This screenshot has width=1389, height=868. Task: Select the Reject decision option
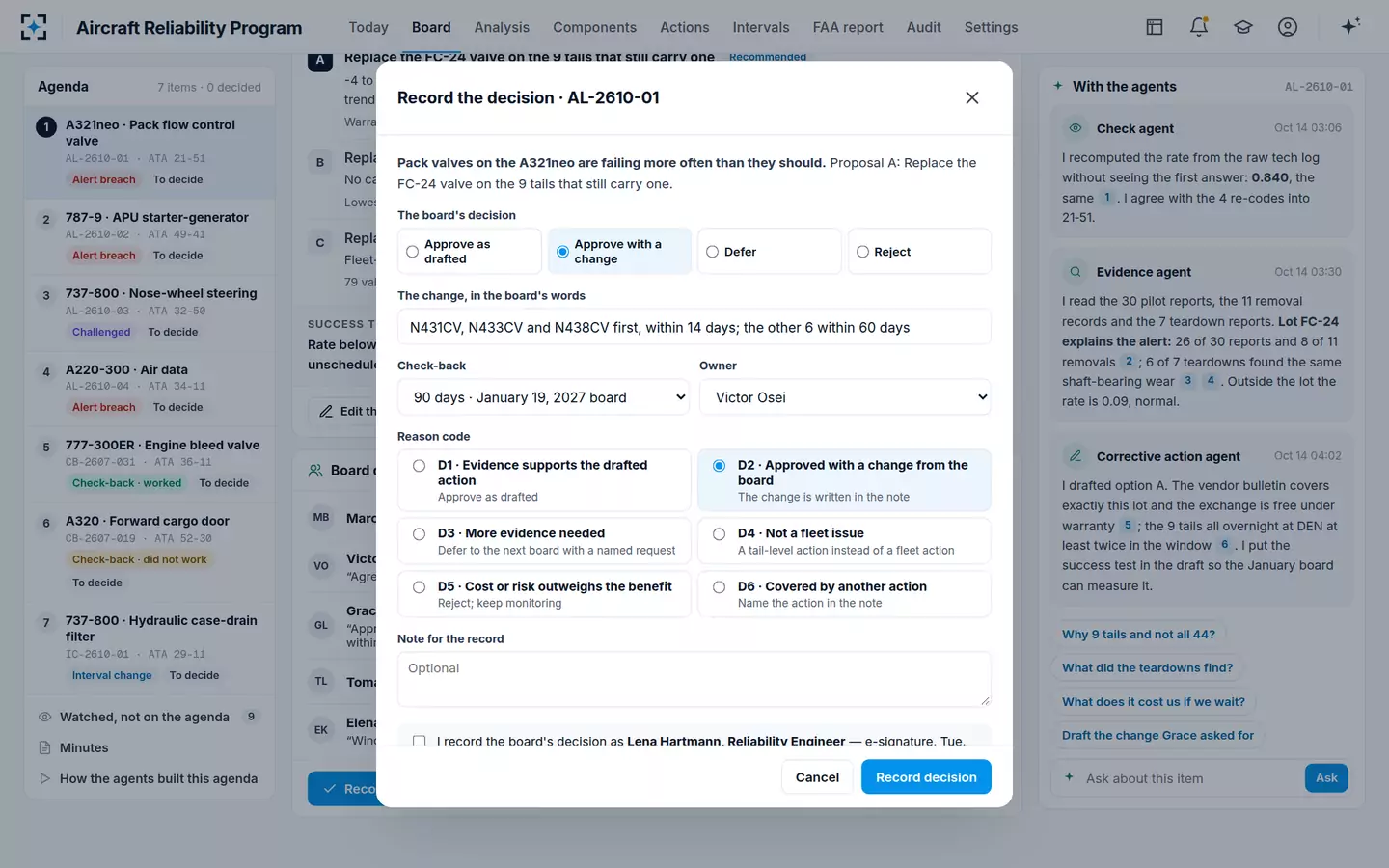pos(919,252)
